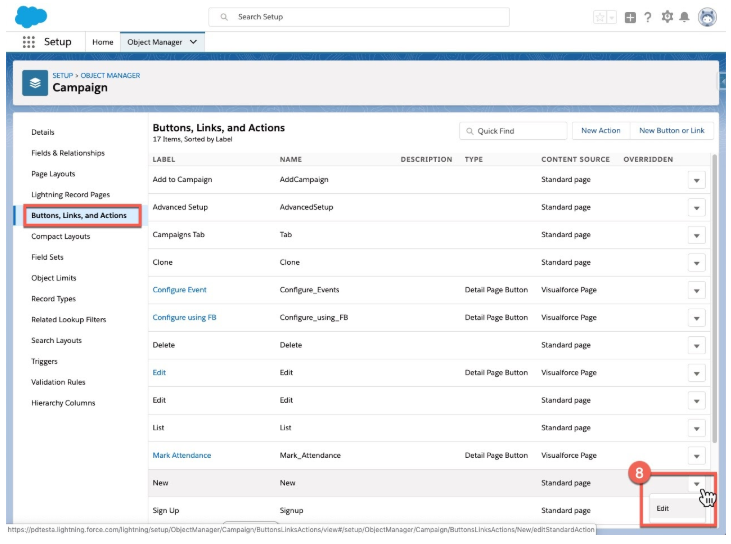The height and width of the screenshot is (544, 731).
Task: View notifications bell icon
Action: 684,17
